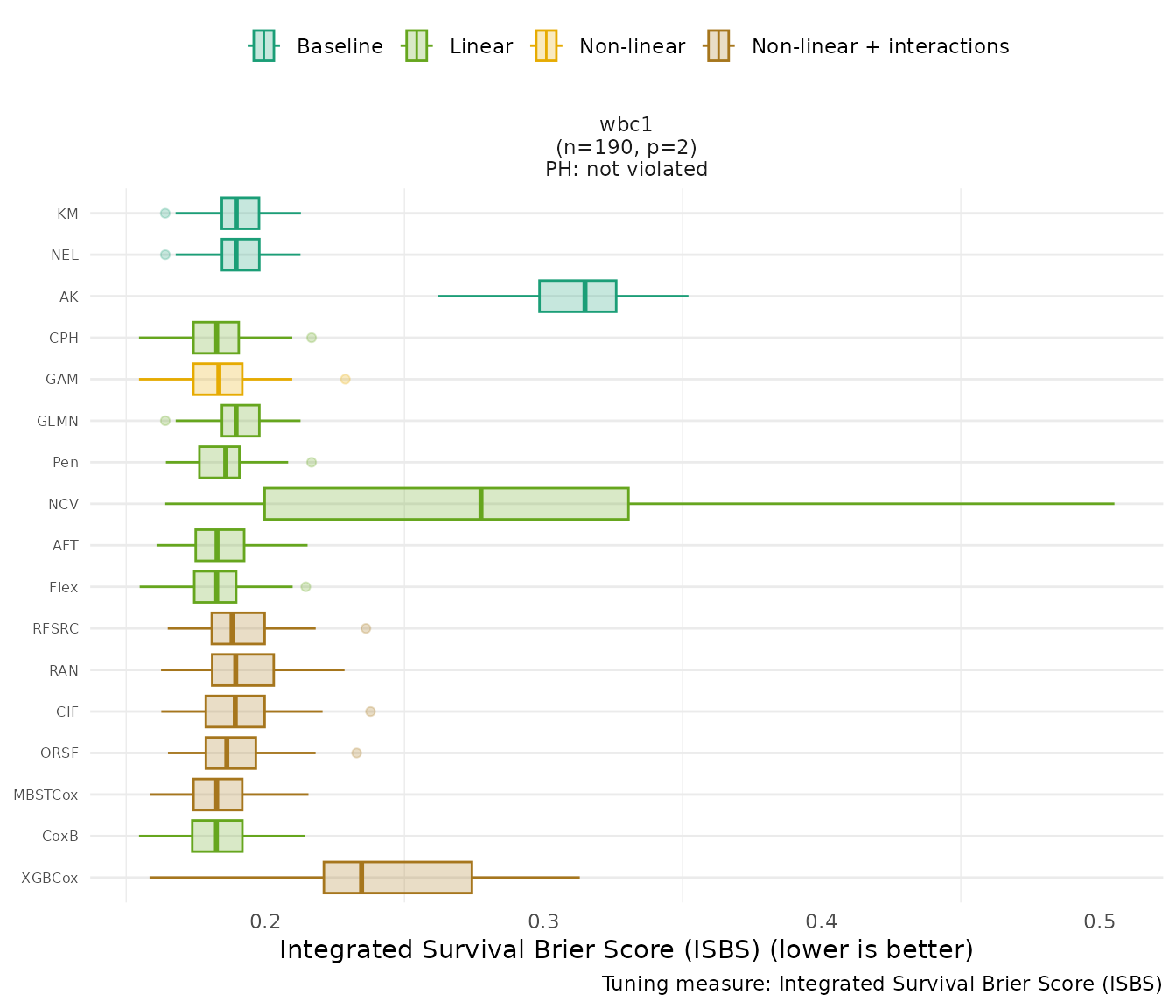The image size is (1176, 1008).
Task: Click the brown Non-linear + interactions legend key
Action: point(718,46)
